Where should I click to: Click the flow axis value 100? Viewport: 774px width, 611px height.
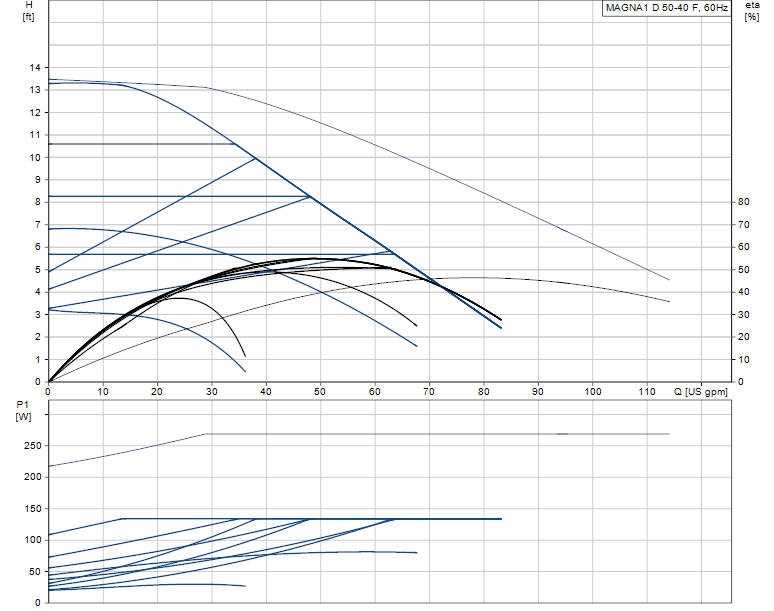click(593, 392)
